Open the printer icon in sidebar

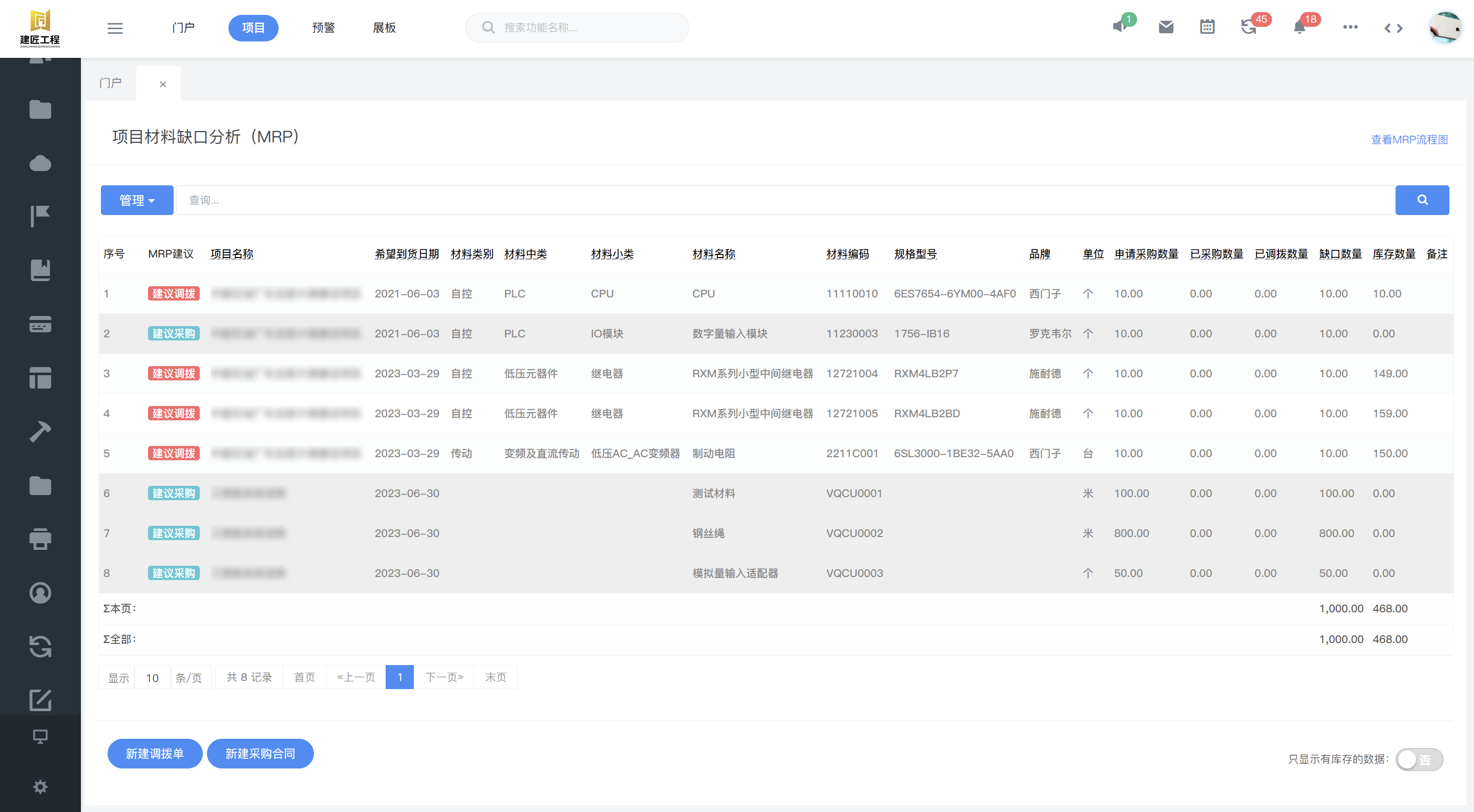pyautogui.click(x=40, y=539)
